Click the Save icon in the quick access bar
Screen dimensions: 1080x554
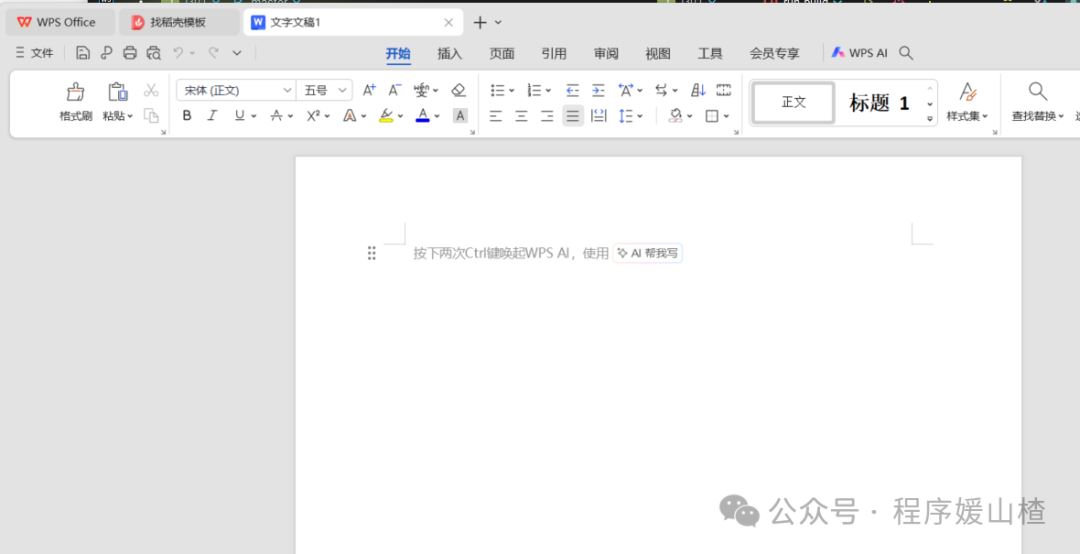(83, 53)
